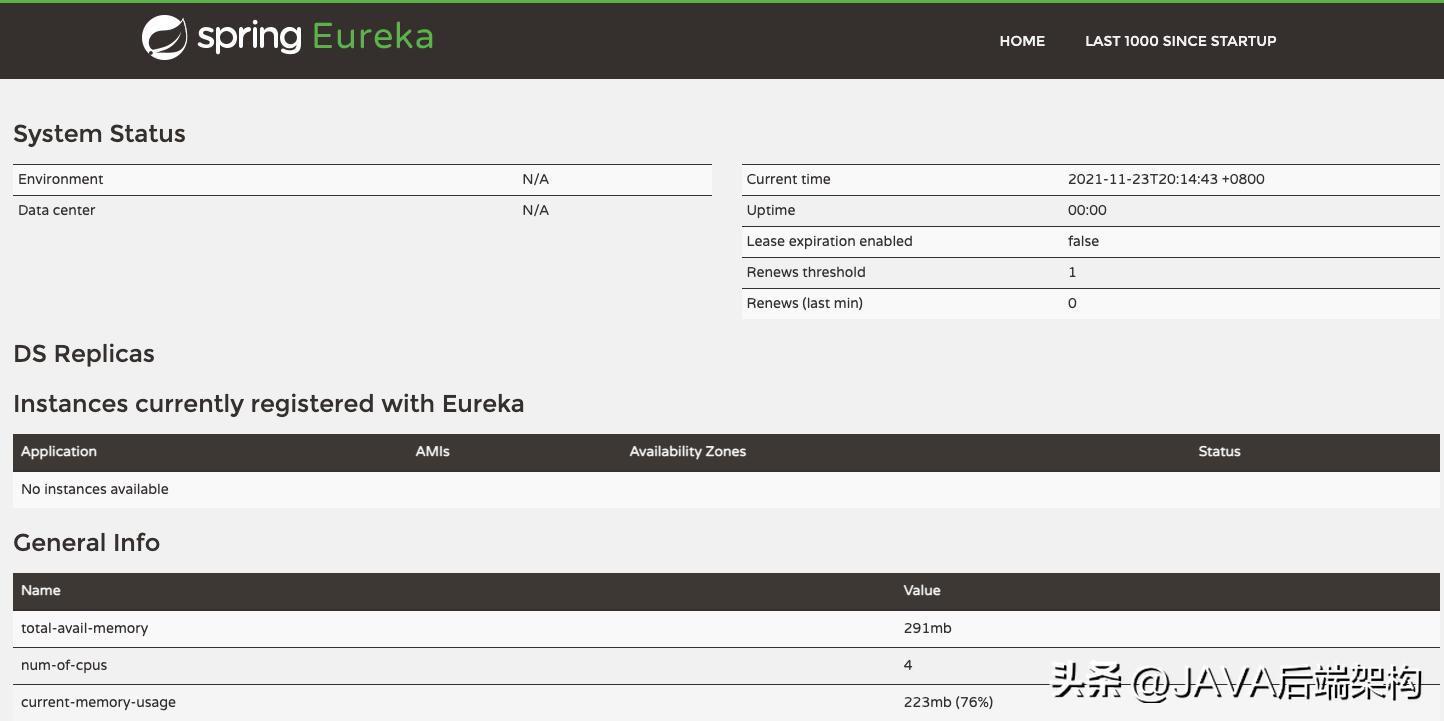Image resolution: width=1444 pixels, height=721 pixels.
Task: Click the Status column header
Action: point(1219,451)
